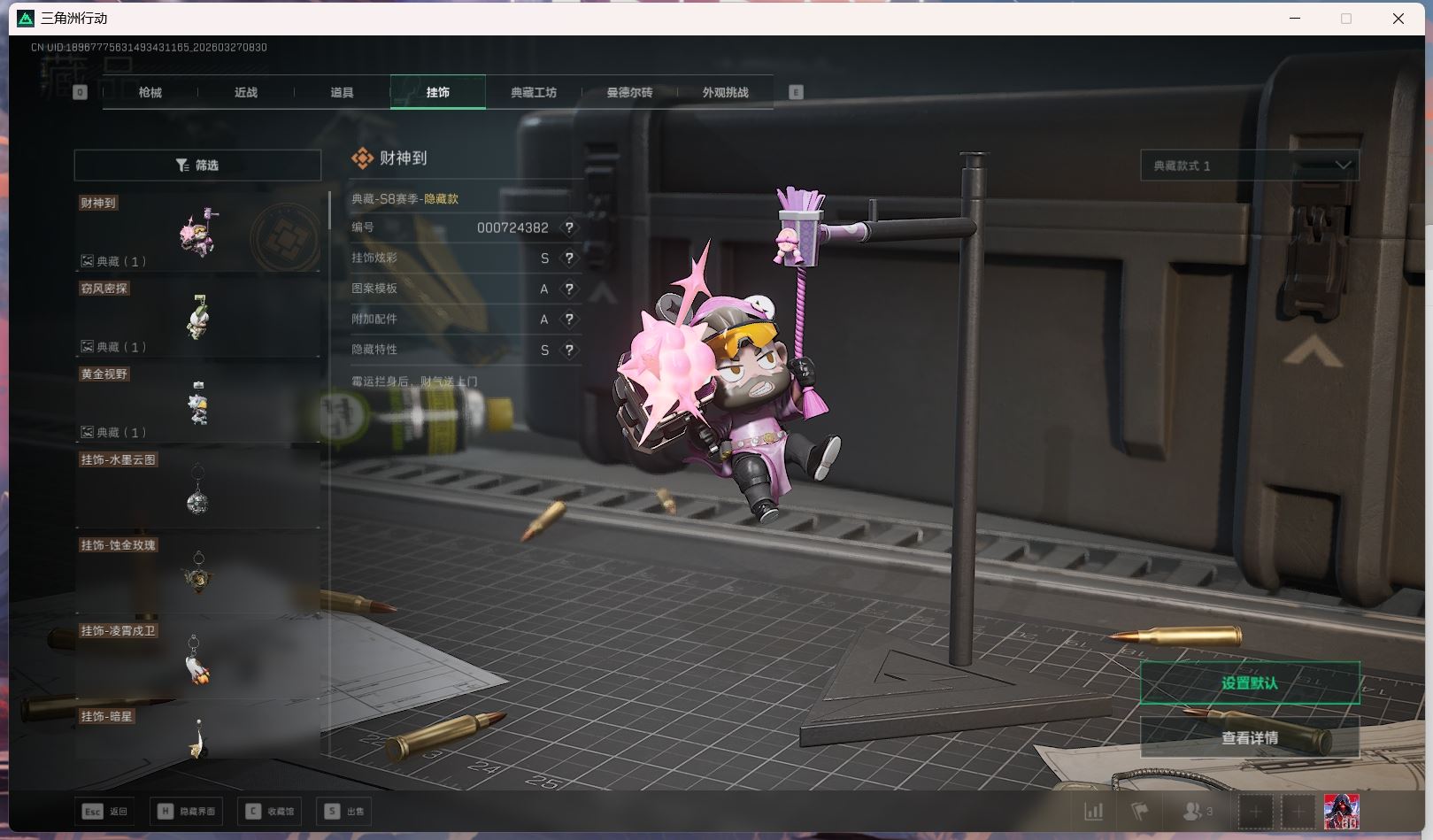Open the 筛选 filter panel
1433x840 pixels.
click(197, 166)
